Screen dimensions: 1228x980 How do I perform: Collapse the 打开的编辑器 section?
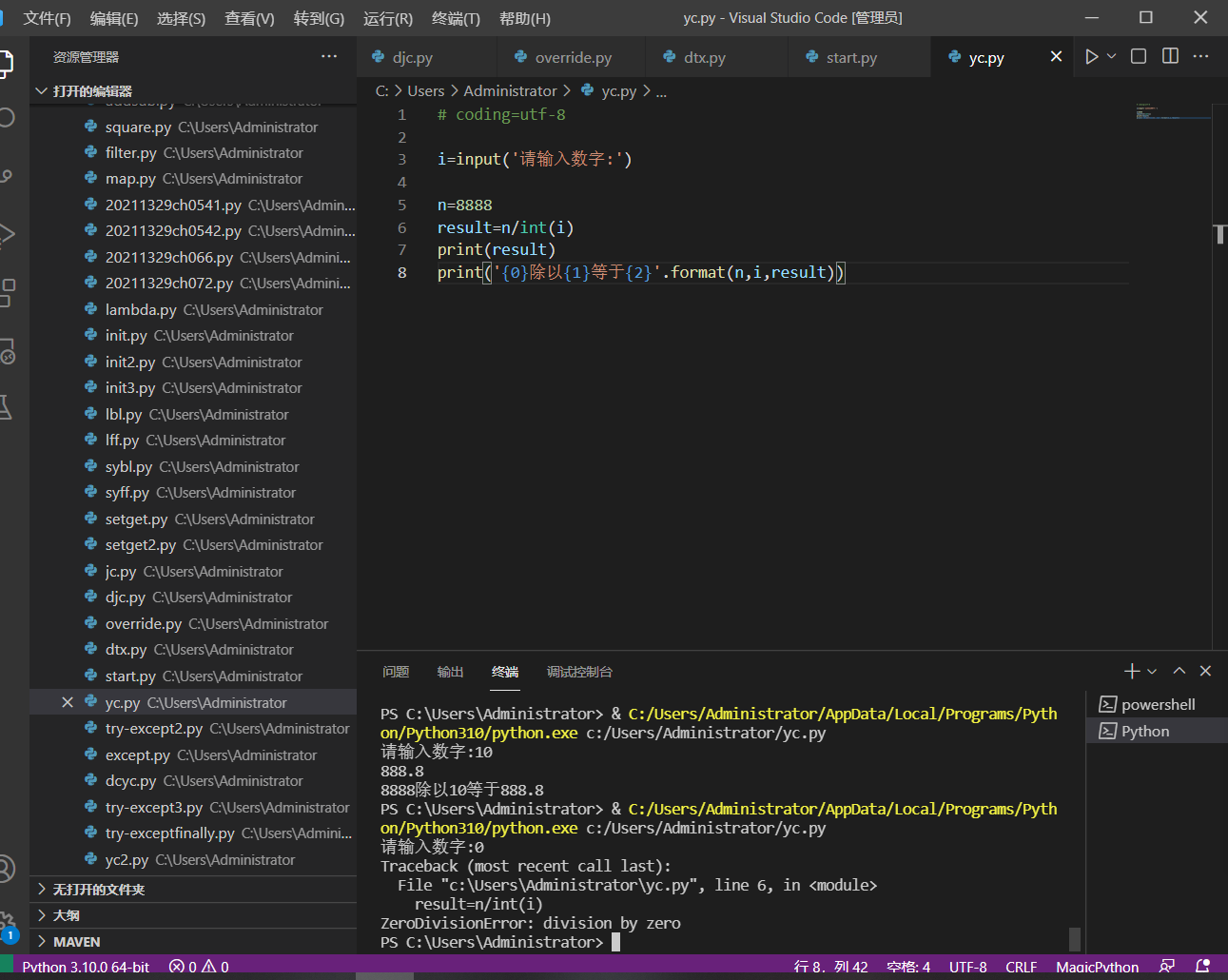91,91
